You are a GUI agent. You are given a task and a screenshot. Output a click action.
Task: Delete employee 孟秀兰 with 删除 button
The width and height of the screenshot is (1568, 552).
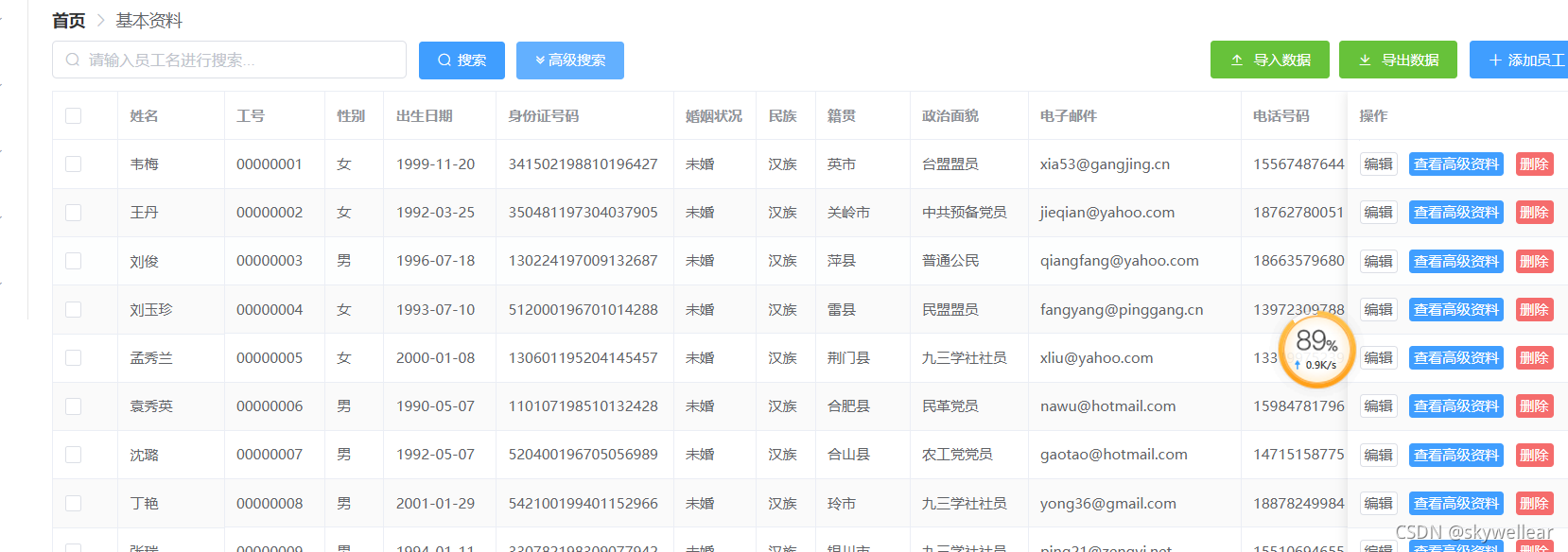[x=1534, y=357]
